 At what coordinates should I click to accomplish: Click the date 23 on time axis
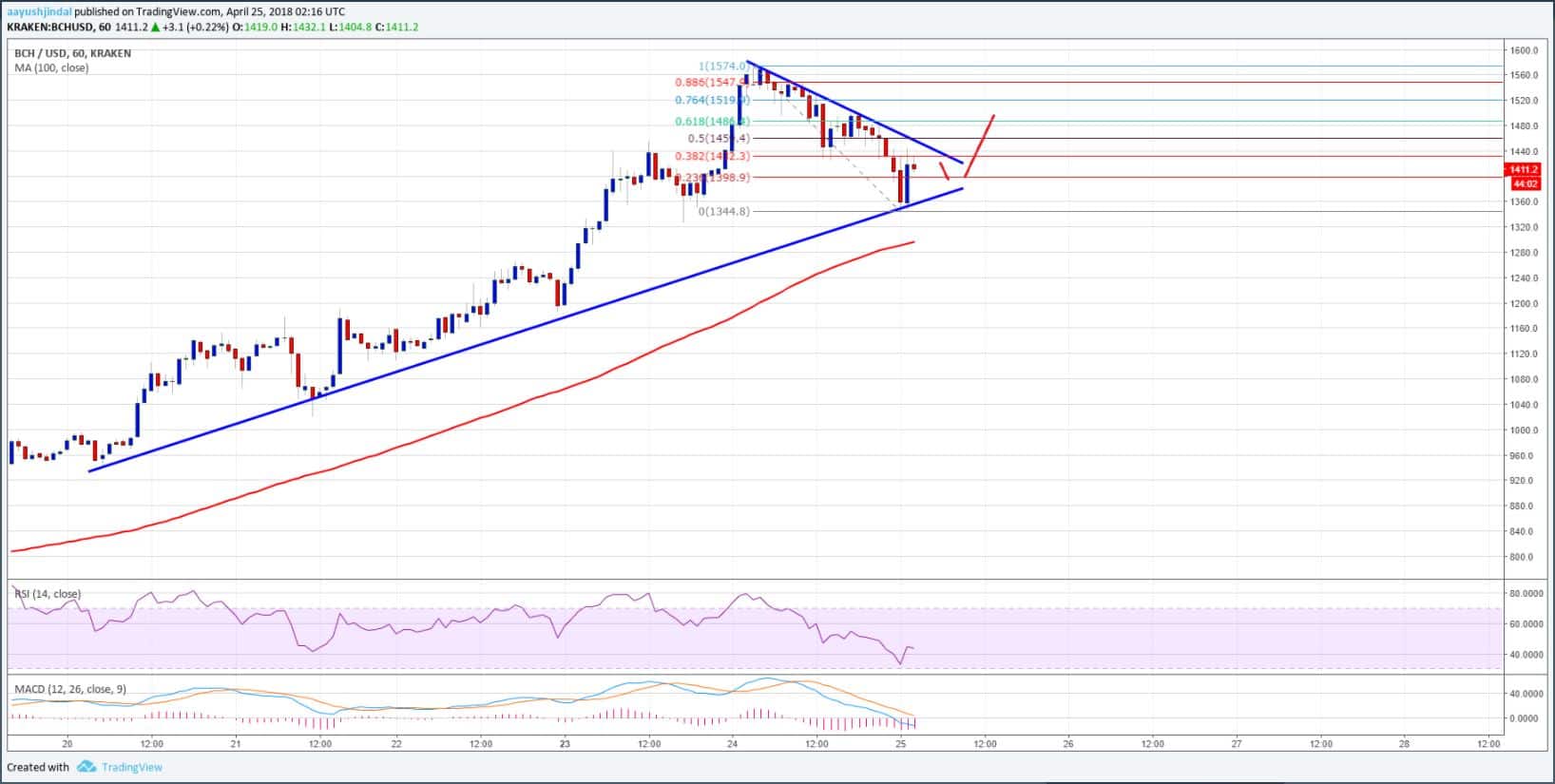click(x=565, y=744)
